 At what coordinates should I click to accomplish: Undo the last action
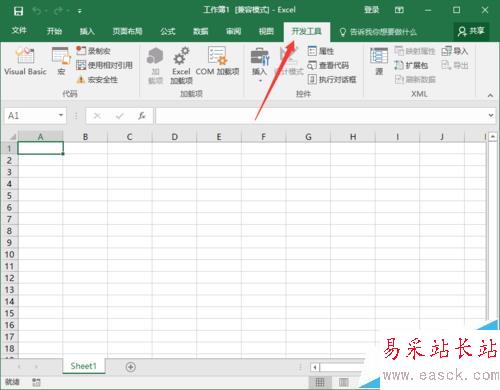(x=37, y=11)
